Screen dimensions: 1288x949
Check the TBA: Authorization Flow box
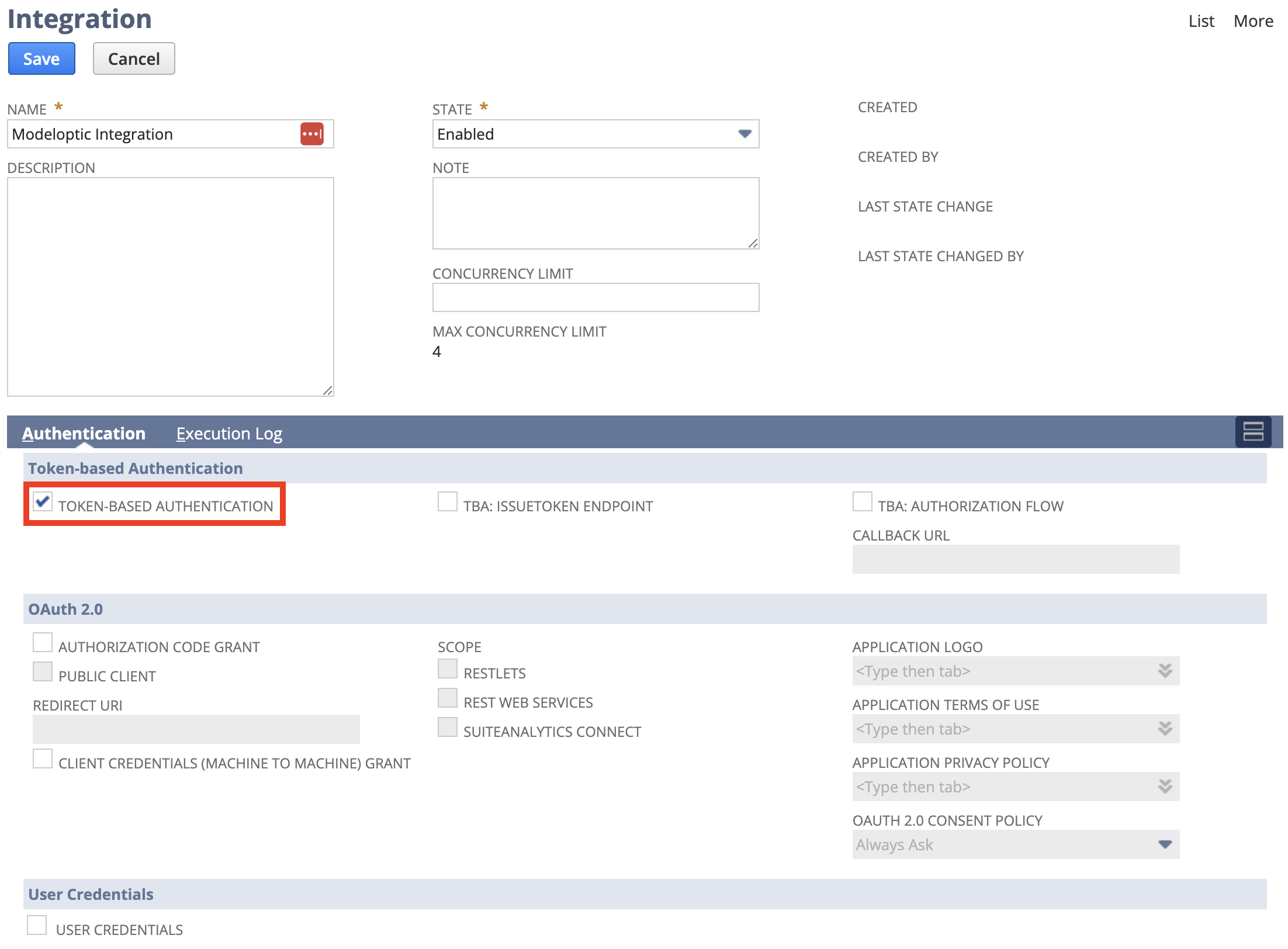click(x=862, y=501)
